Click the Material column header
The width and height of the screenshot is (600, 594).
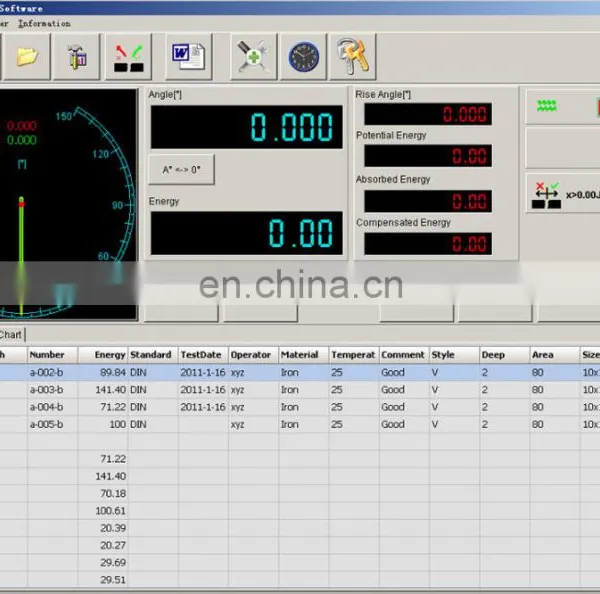303,355
